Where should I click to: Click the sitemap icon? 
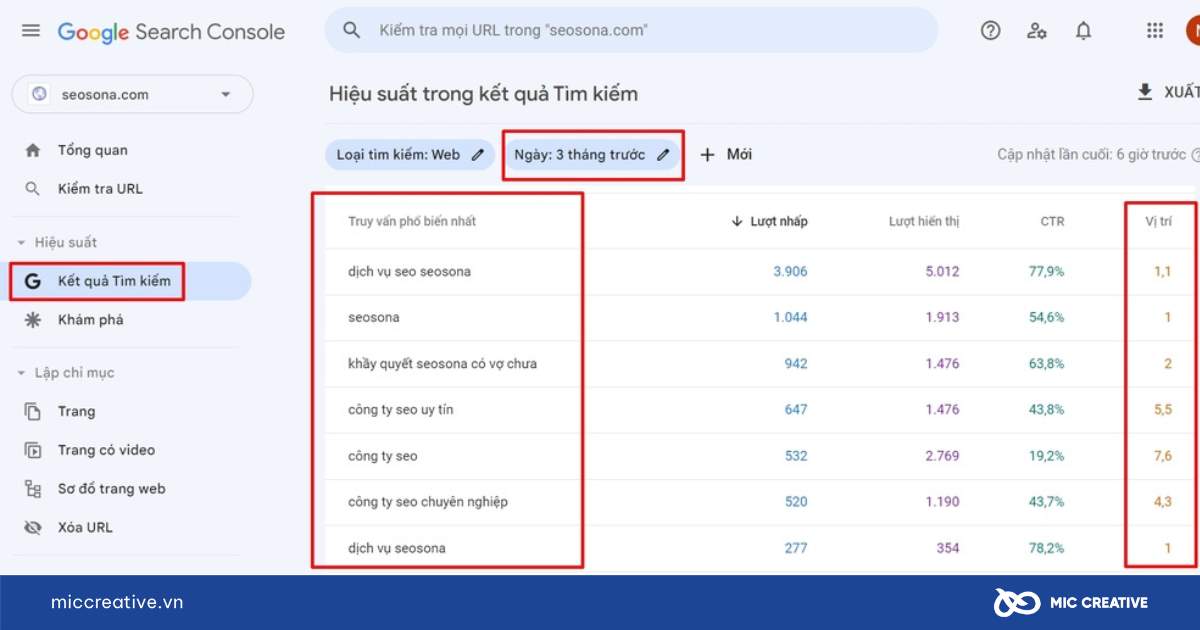click(33, 489)
